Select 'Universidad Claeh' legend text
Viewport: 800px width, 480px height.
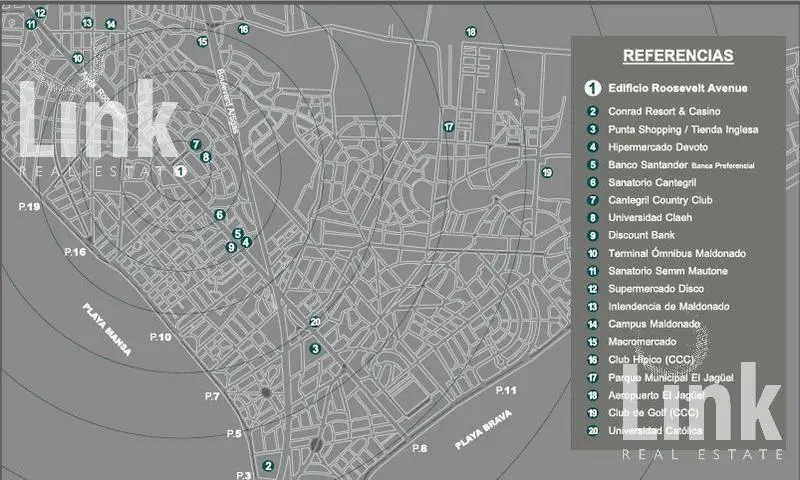pyautogui.click(x=650, y=217)
